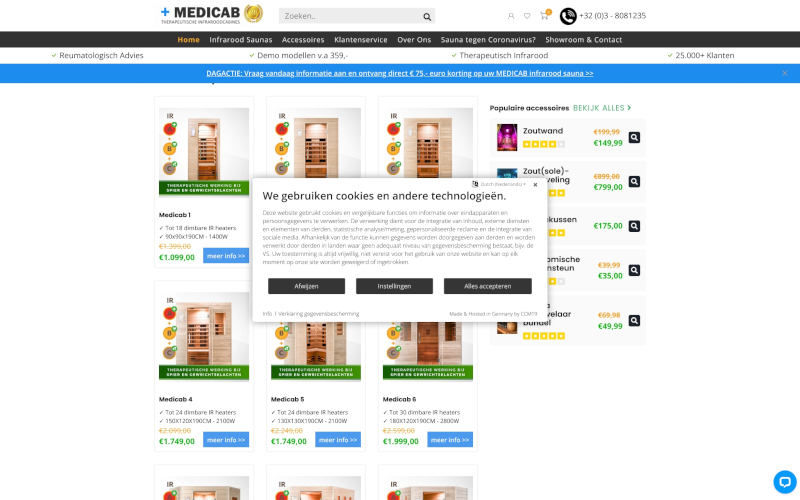Dismiss the blue DAGACTIE banner
The image size is (800, 500).
(785, 73)
